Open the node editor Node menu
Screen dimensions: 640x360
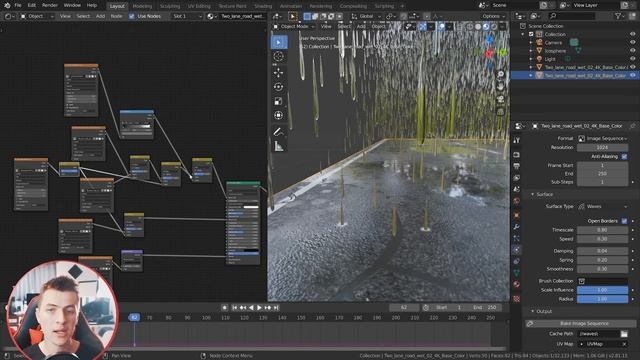[x=116, y=16]
